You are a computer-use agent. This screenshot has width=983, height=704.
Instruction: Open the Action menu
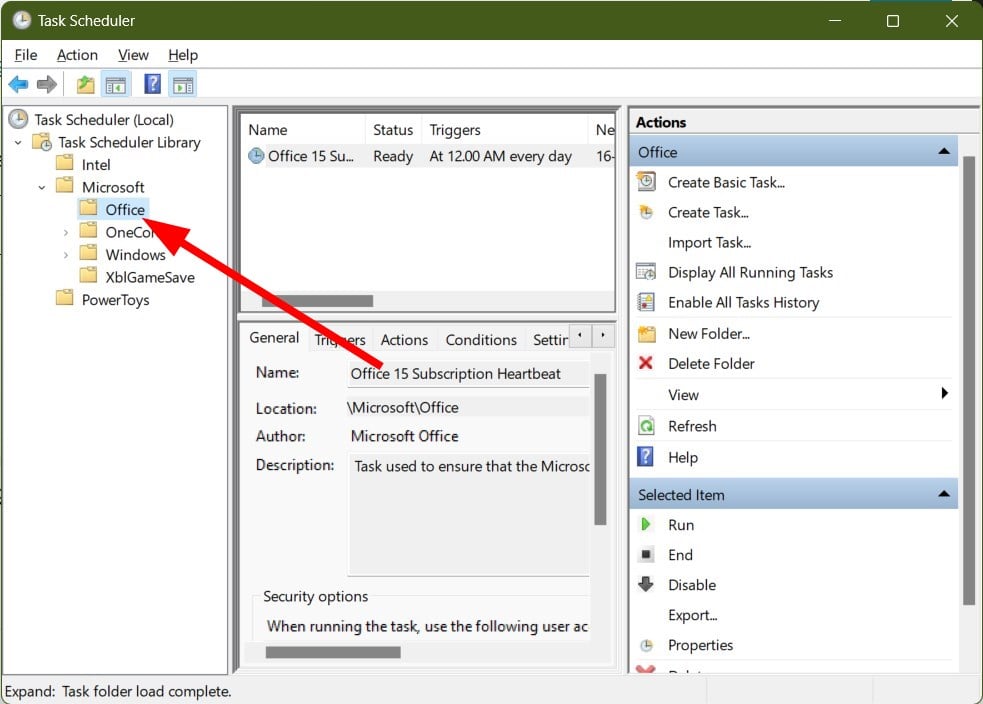click(x=77, y=55)
